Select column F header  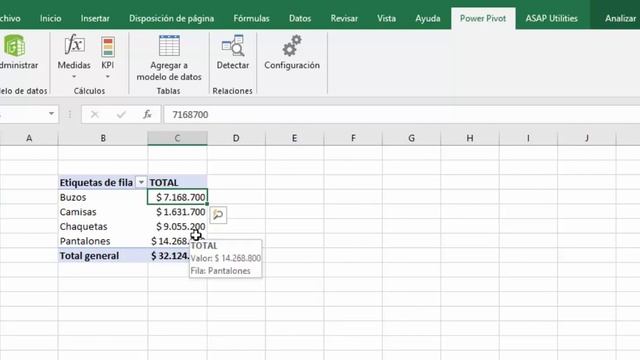tap(353, 138)
